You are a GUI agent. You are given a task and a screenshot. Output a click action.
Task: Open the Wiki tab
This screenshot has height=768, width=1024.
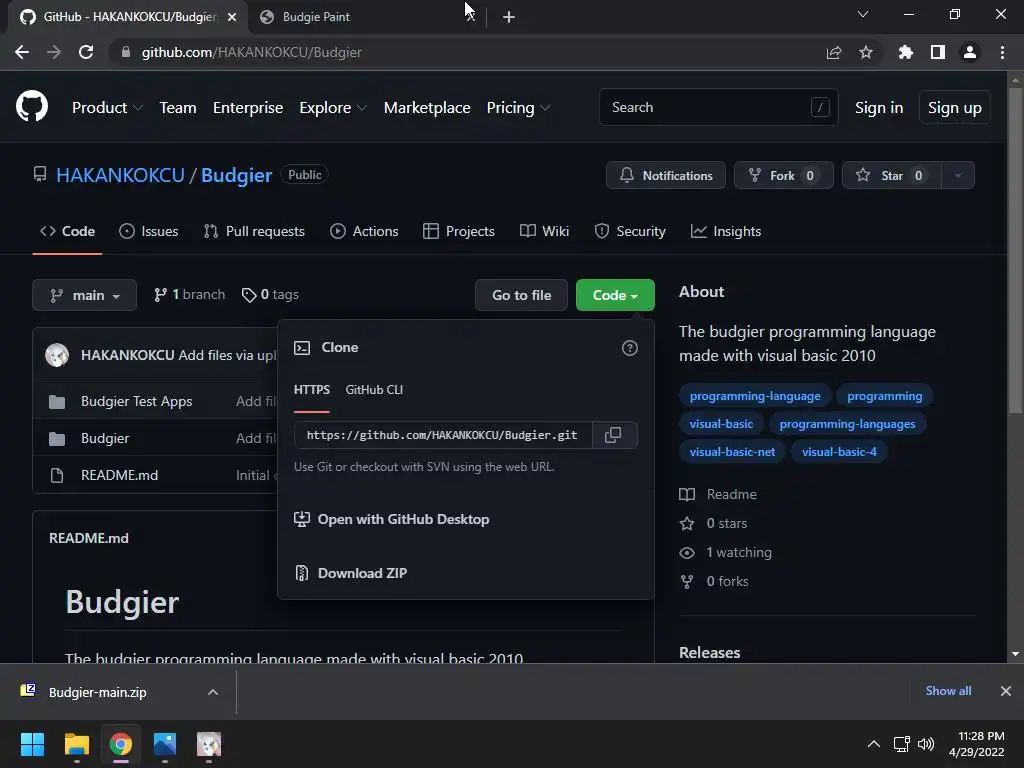click(545, 231)
